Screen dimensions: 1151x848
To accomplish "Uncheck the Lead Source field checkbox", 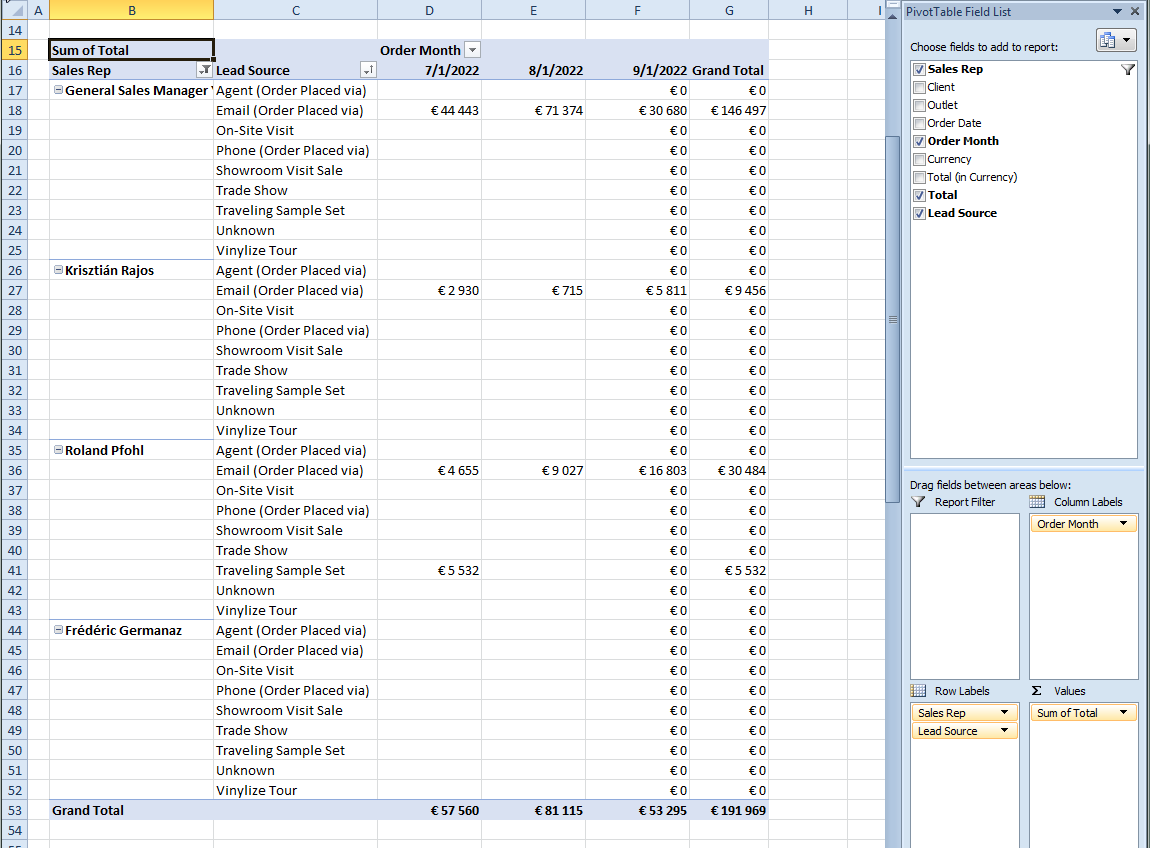I will pyautogui.click(x=919, y=213).
